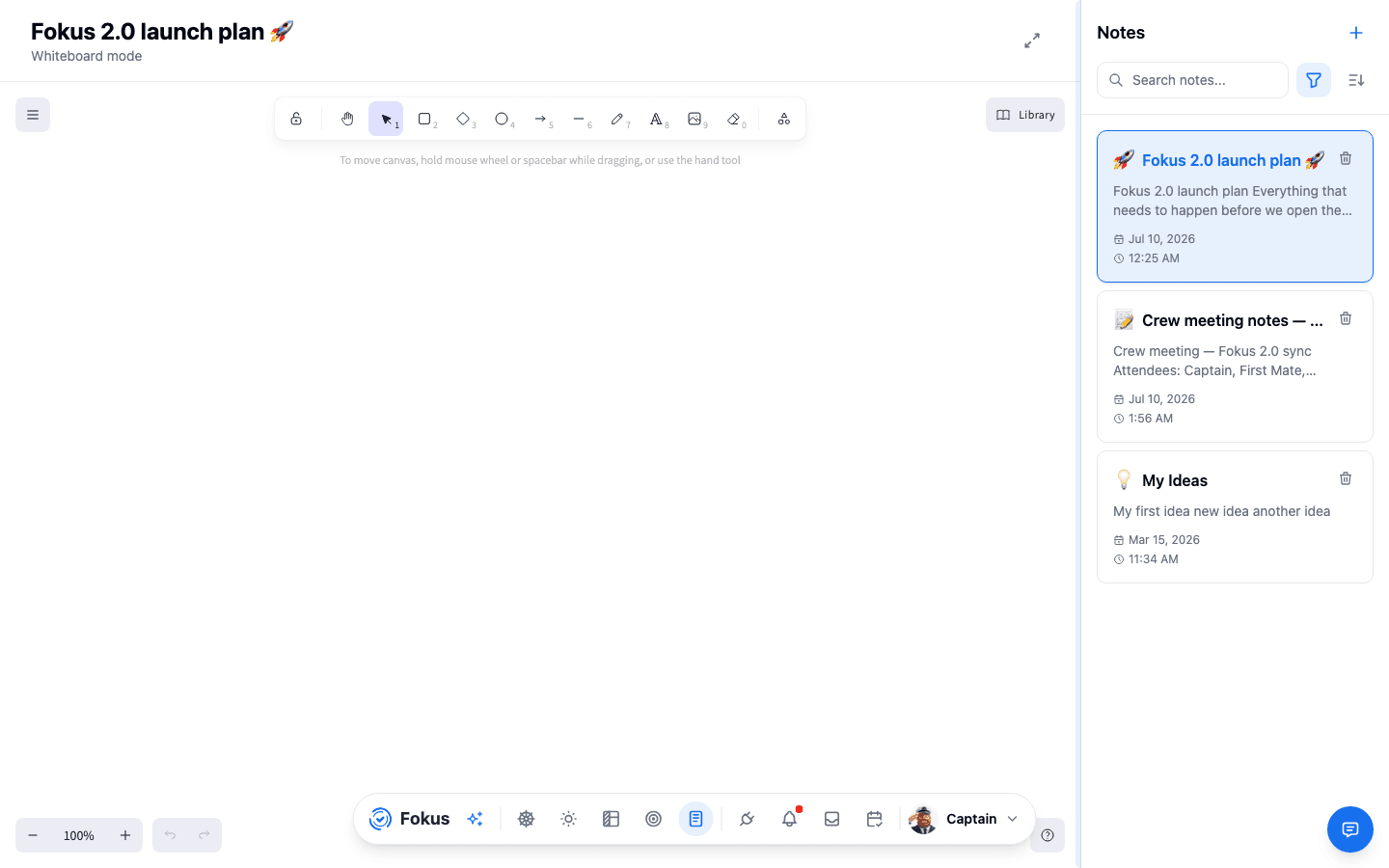Toggle the notes filter funnel
The width and height of the screenshot is (1389, 868).
point(1314,80)
